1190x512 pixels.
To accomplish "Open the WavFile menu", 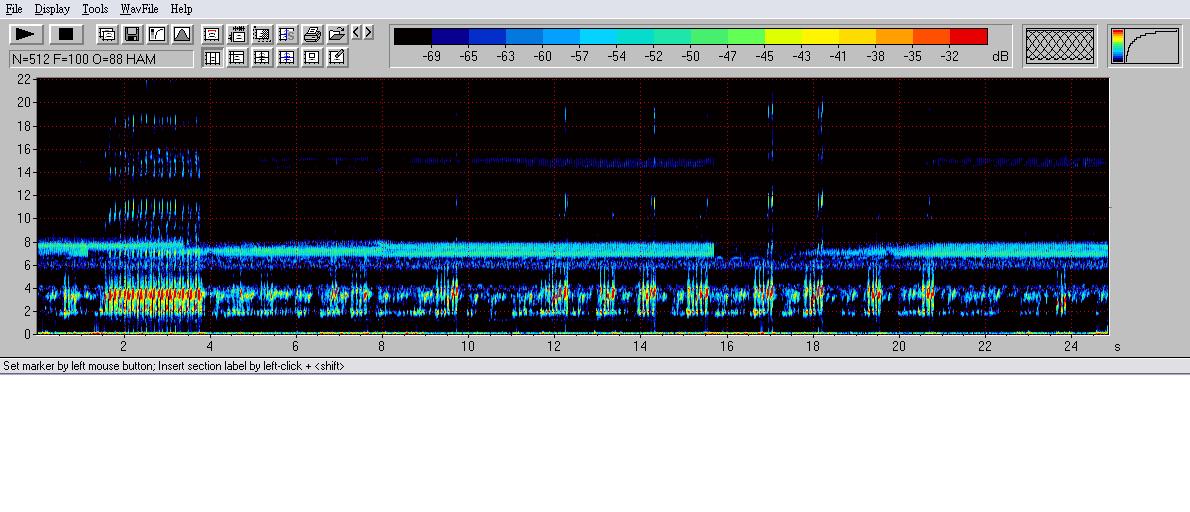I will (139, 9).
